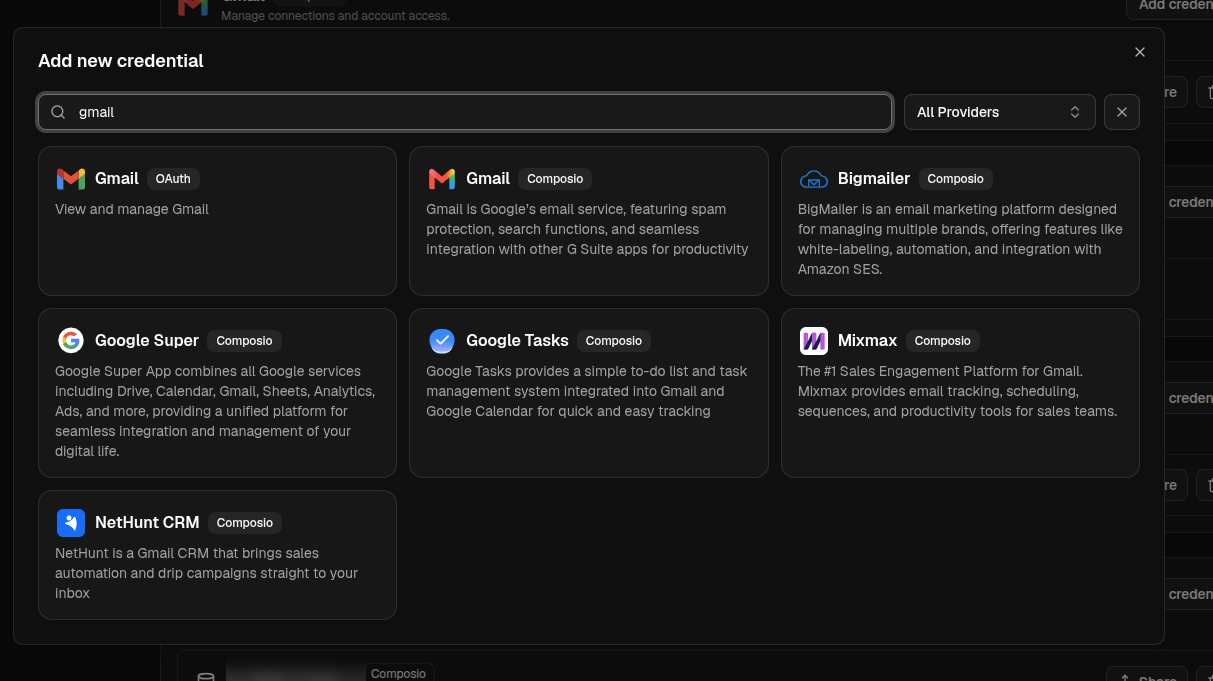Choose the Bigmailer credential card
1213x681 pixels.
pos(960,221)
